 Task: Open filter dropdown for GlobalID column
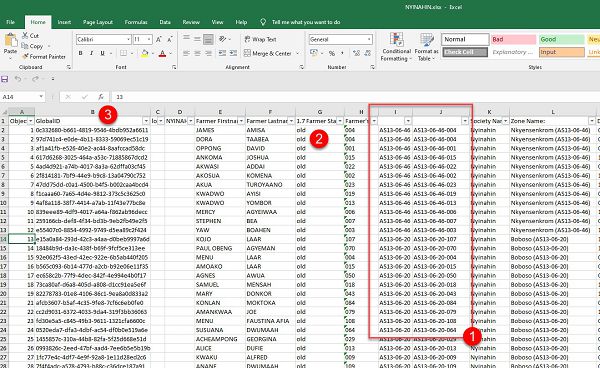coord(146,121)
